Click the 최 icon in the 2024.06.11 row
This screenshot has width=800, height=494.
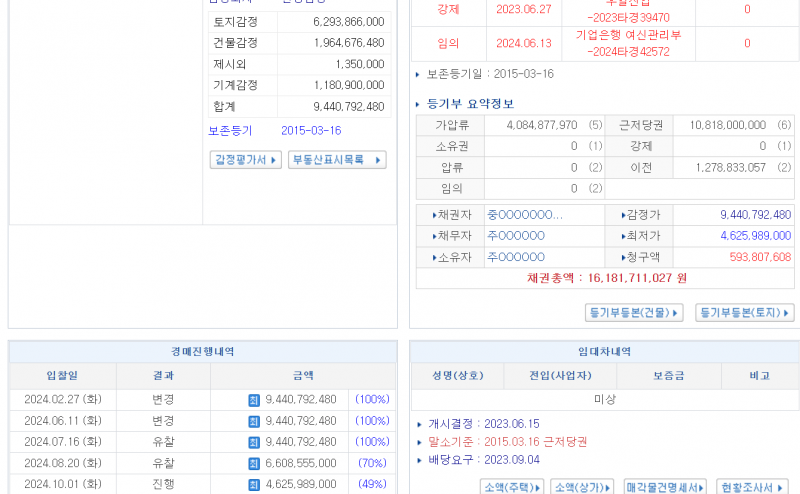[x=254, y=421]
